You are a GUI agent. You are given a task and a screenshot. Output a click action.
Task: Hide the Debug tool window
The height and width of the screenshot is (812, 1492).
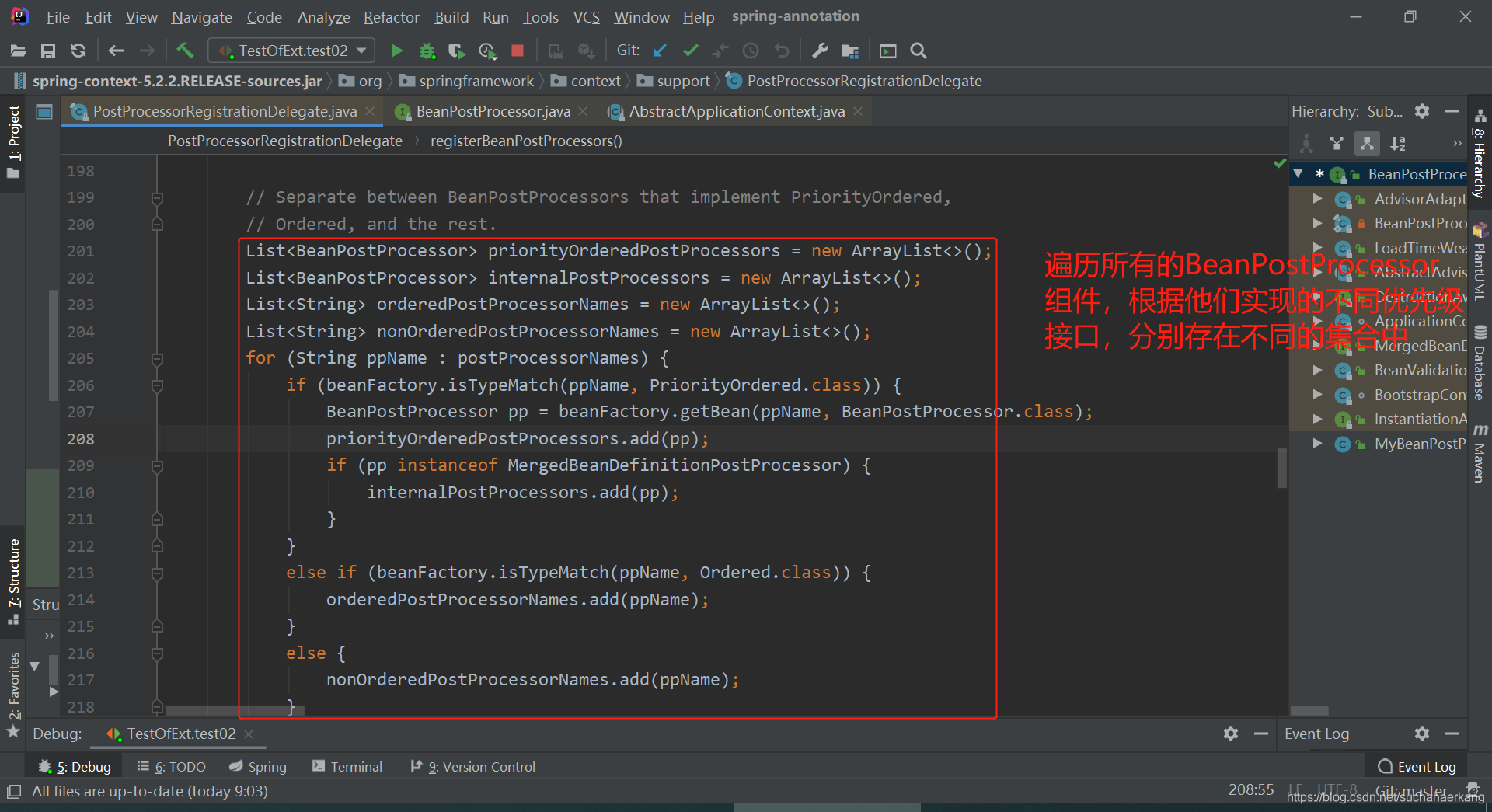click(1261, 734)
